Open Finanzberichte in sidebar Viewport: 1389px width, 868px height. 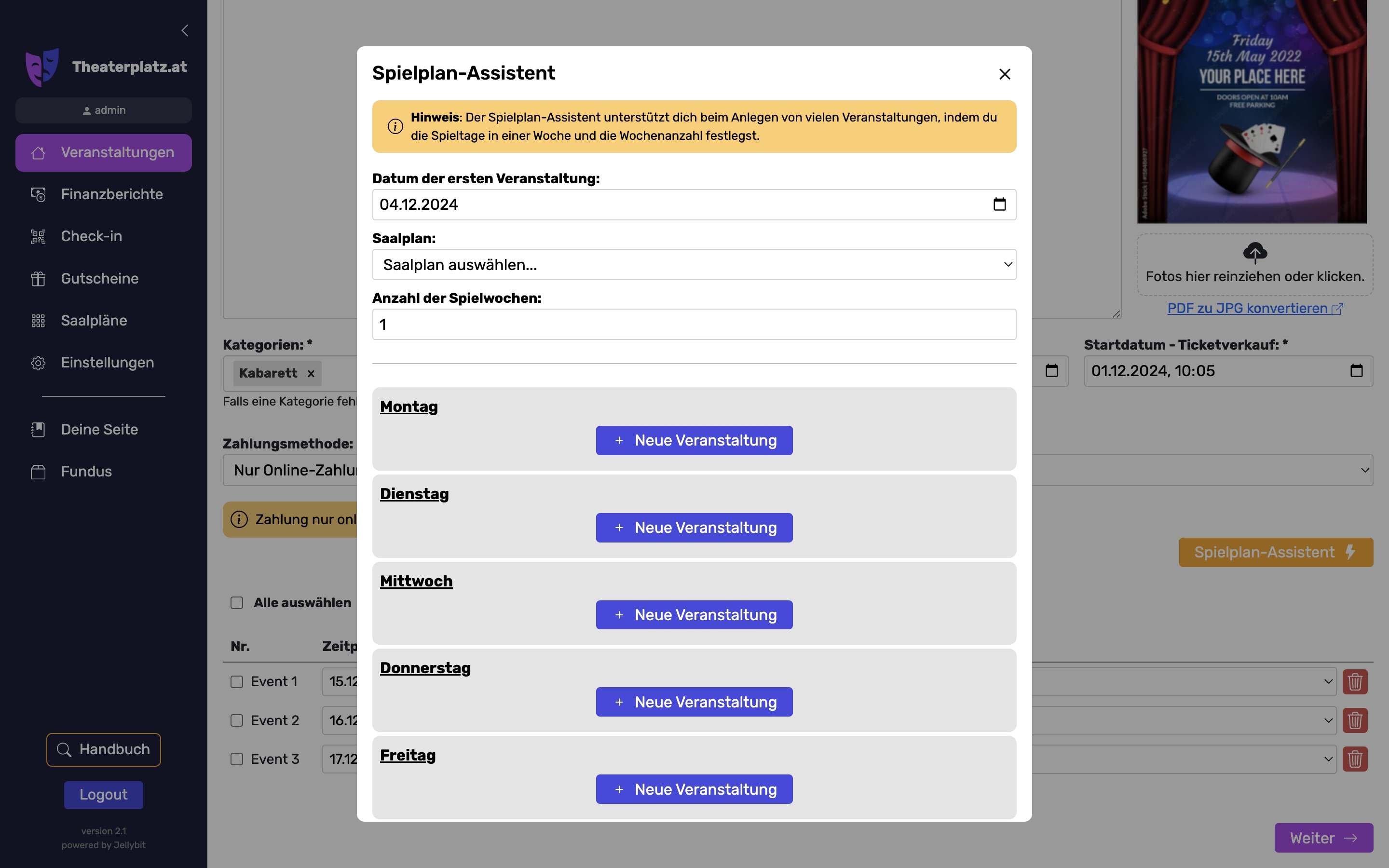112,194
